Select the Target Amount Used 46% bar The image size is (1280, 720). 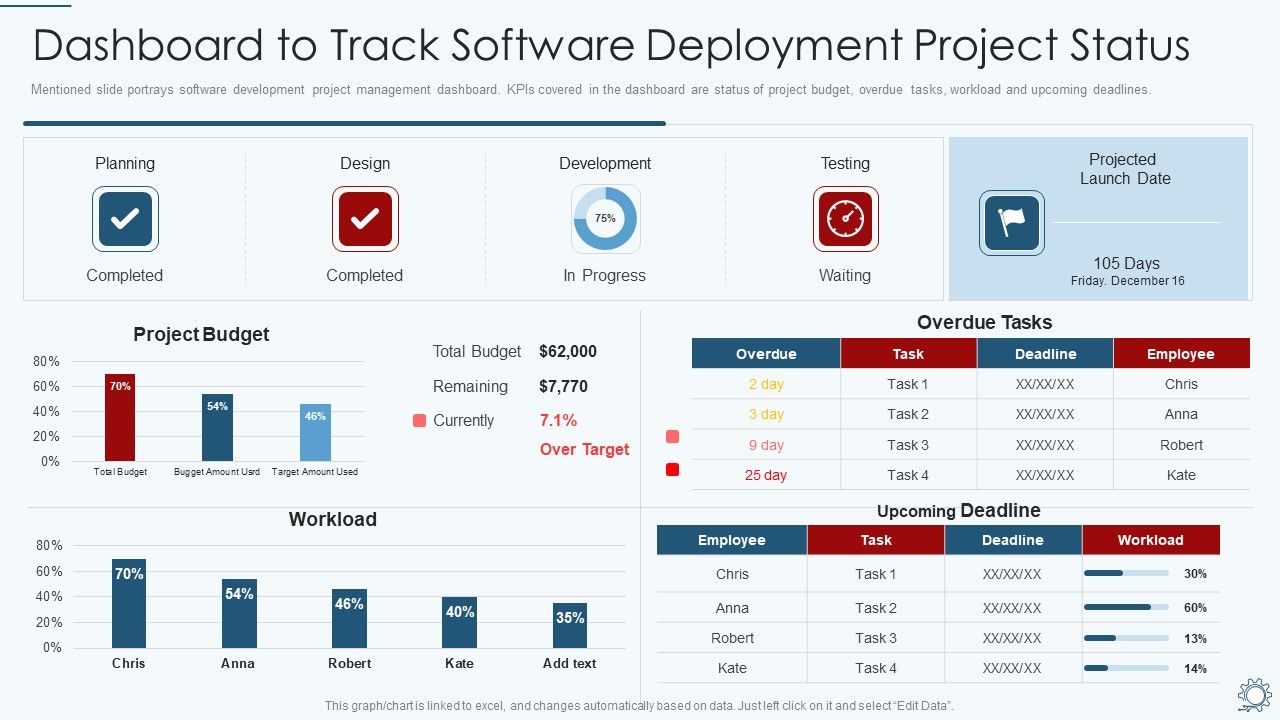click(x=315, y=433)
